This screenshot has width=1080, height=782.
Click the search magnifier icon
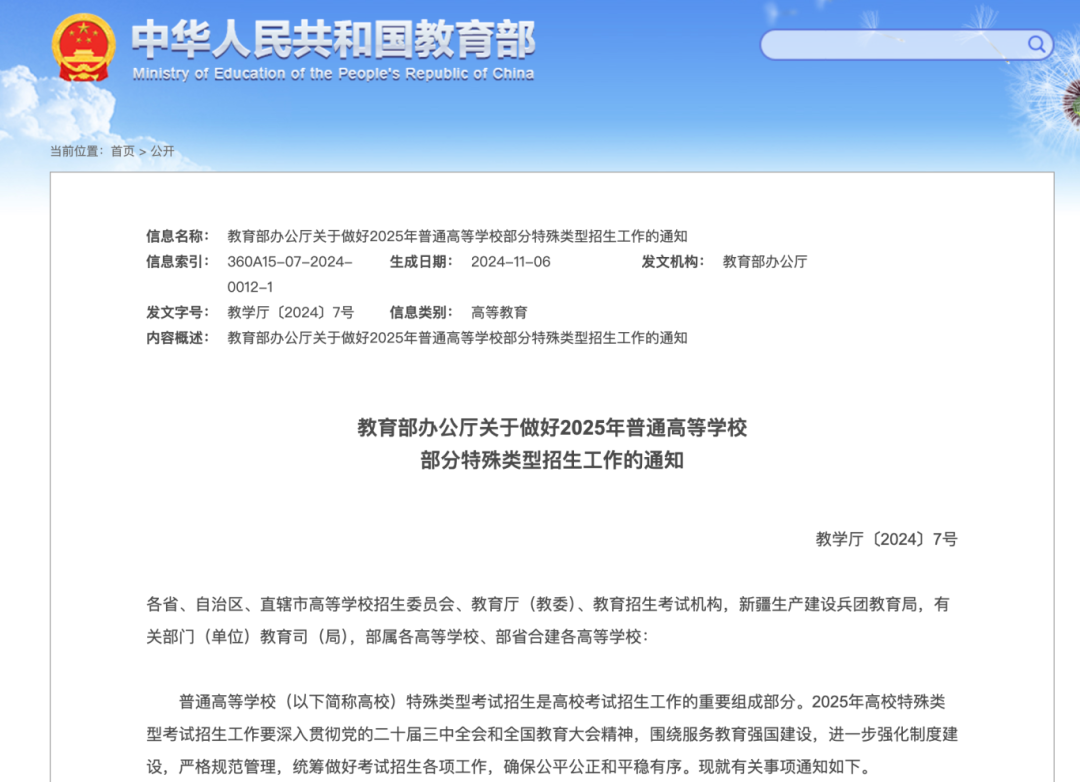[x=1036, y=44]
